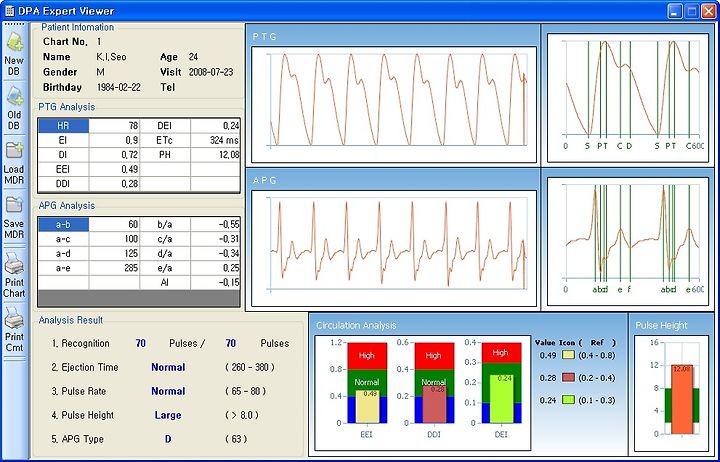Image resolution: width=720 pixels, height=462 pixels.
Task: Click the Load MDR folder icon
Action: click(x=14, y=151)
